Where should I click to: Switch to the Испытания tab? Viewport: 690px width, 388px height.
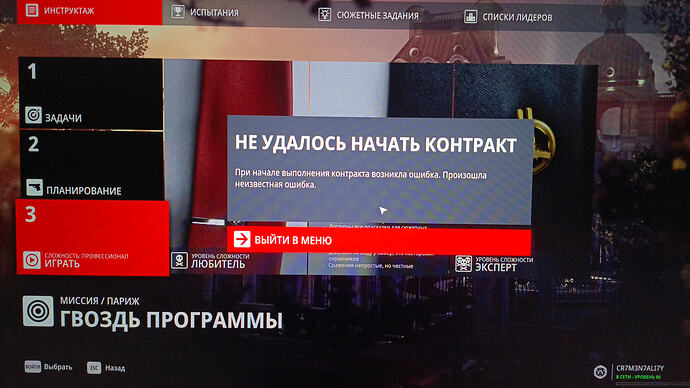[x=206, y=12]
